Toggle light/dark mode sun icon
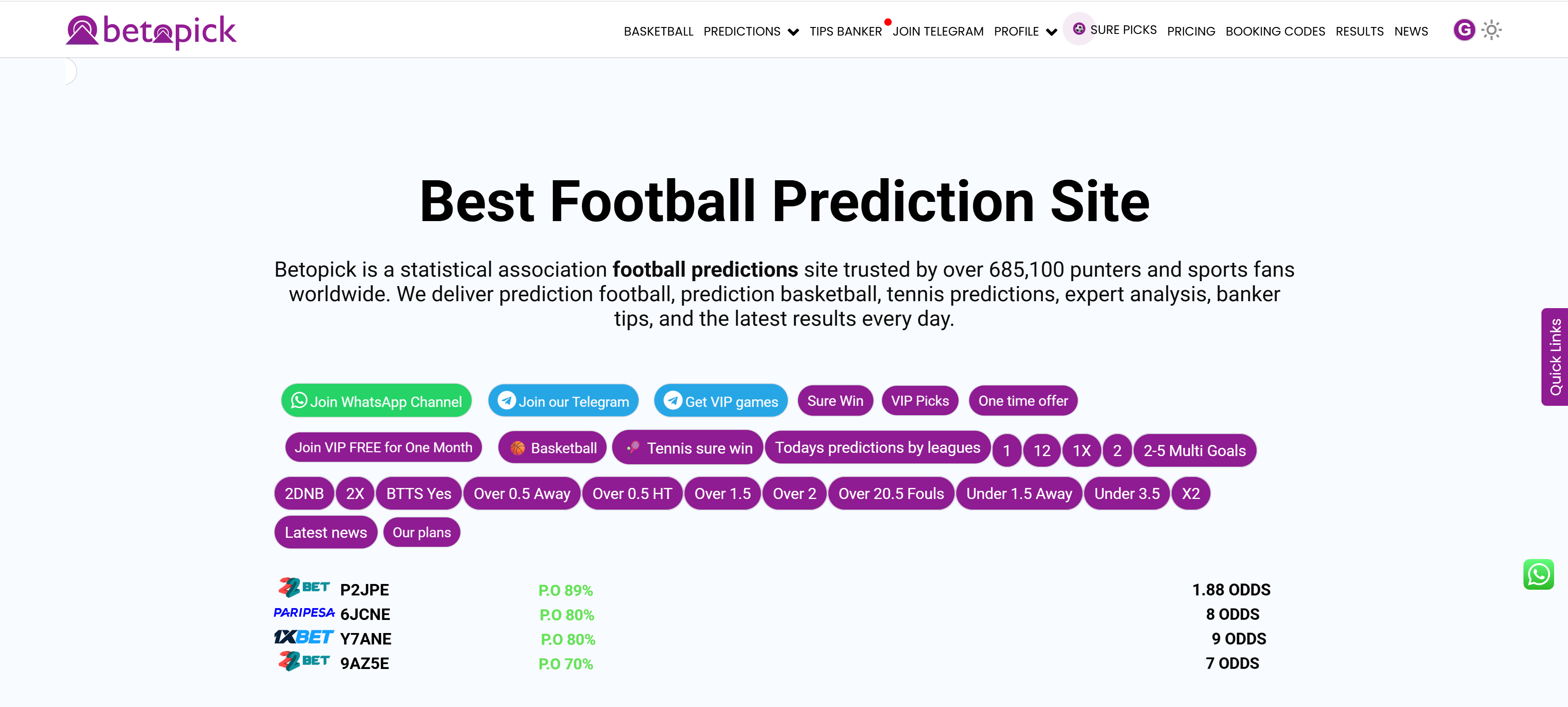The image size is (1568, 707). (x=1491, y=30)
